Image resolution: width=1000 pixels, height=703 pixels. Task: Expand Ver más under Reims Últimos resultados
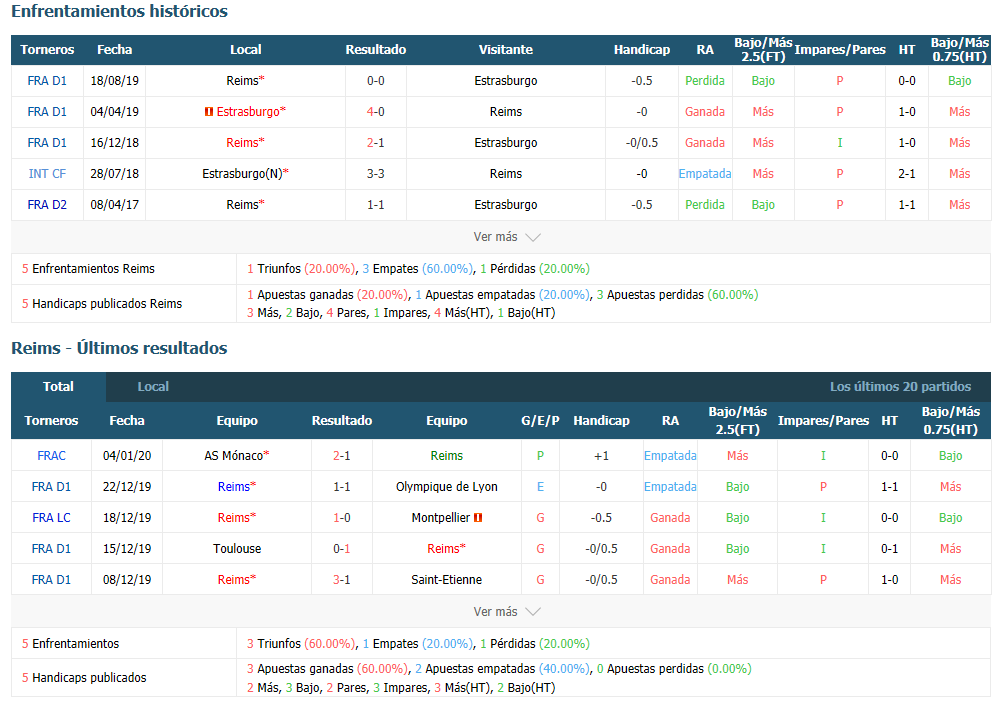coord(506,611)
